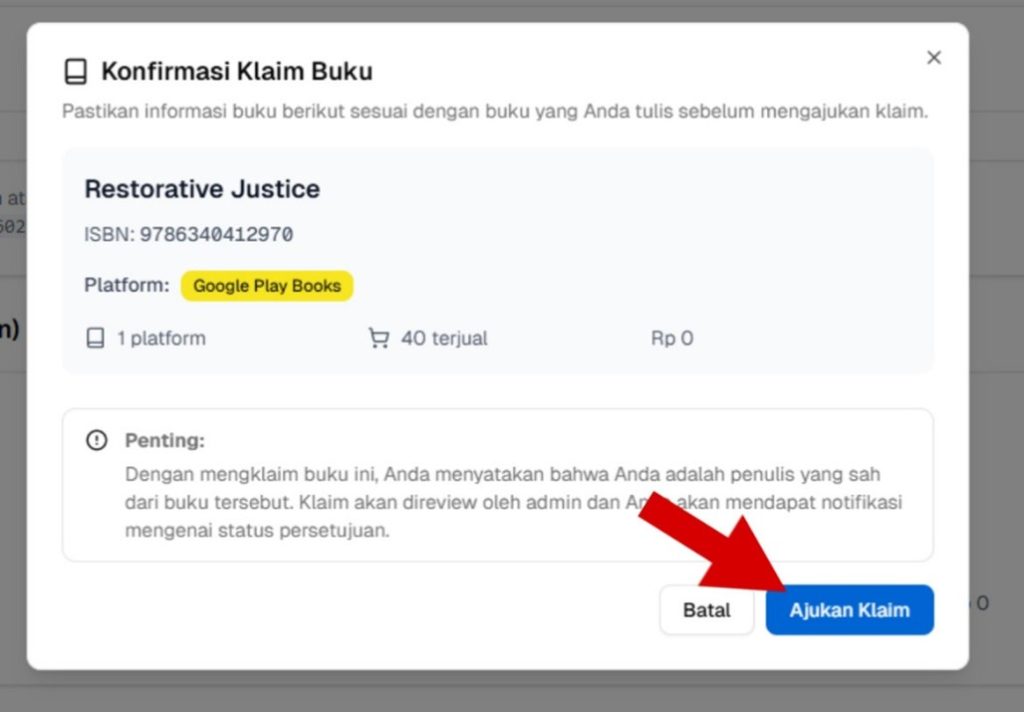Click the alert circle icon beside Penting
The image size is (1024, 712).
(x=96, y=440)
